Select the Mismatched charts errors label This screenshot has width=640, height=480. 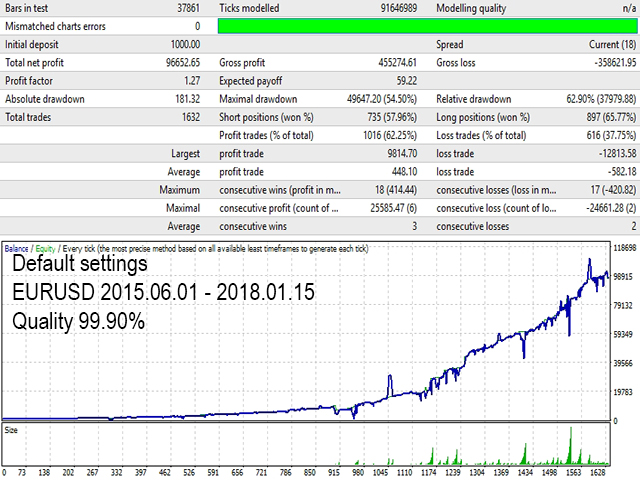click(x=55, y=27)
